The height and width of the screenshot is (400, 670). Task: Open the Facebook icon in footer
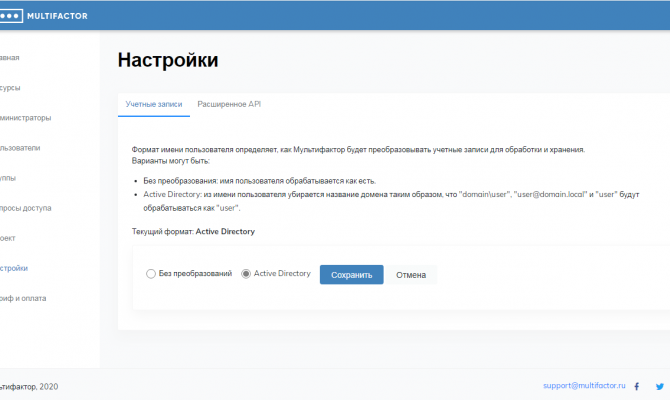[637, 386]
